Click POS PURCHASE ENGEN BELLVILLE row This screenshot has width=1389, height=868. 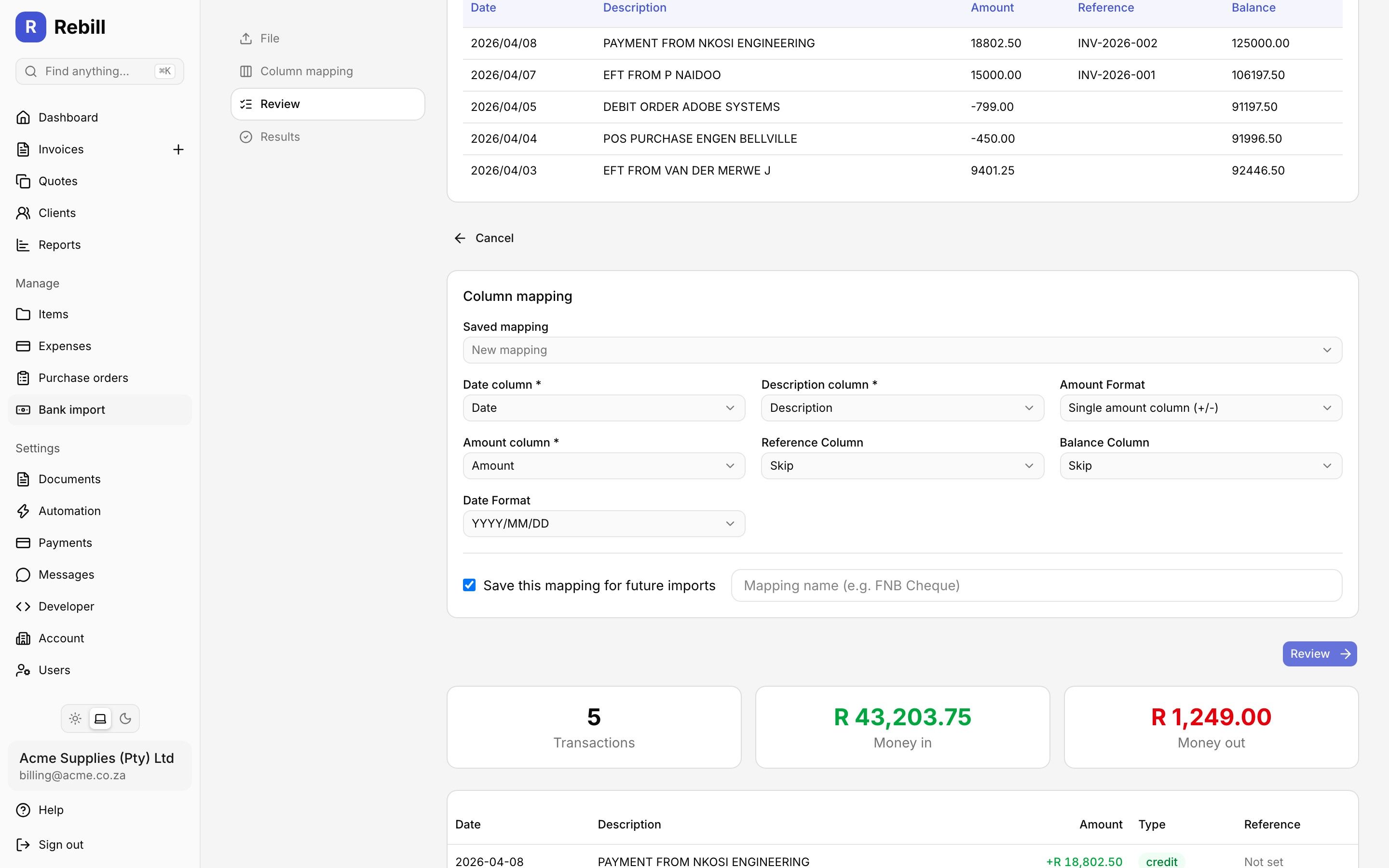coord(902,139)
